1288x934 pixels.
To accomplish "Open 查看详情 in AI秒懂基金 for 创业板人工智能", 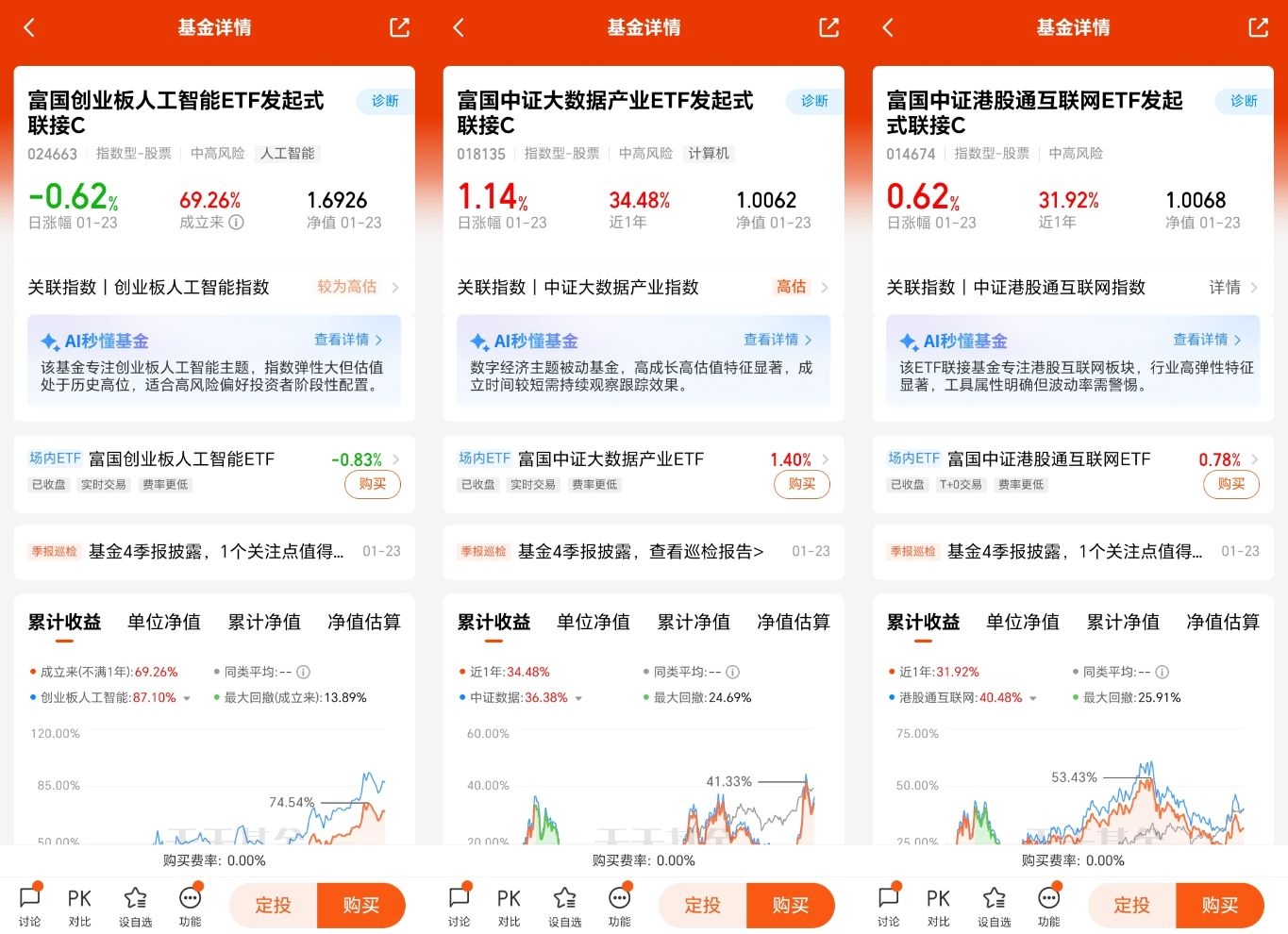I will (x=348, y=340).
